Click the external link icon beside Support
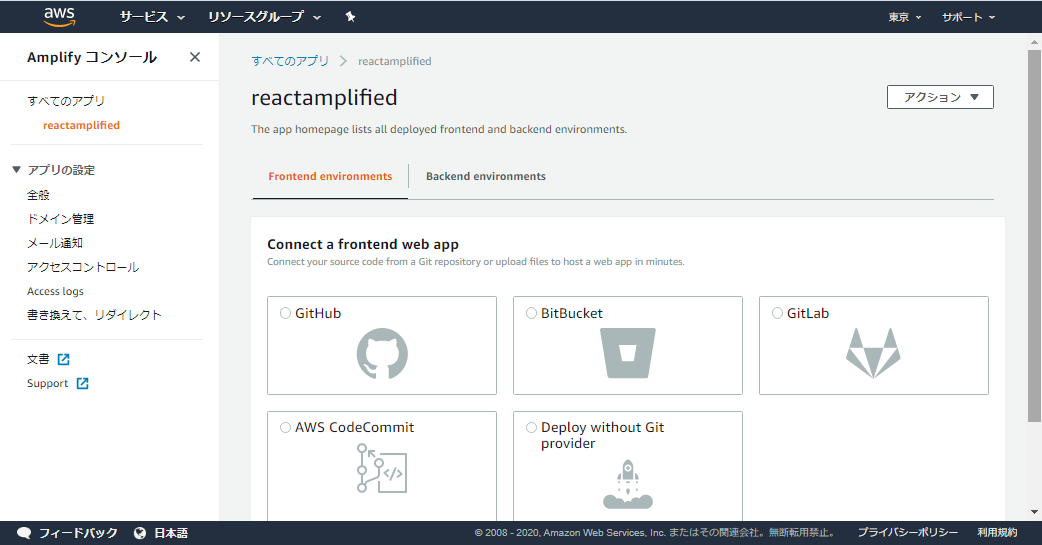Viewport: 1042px width, 545px height. pos(82,383)
